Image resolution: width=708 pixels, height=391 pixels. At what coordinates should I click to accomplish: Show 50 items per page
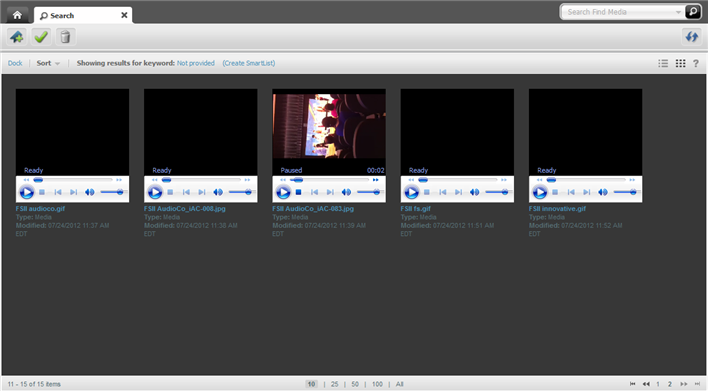pyautogui.click(x=355, y=384)
